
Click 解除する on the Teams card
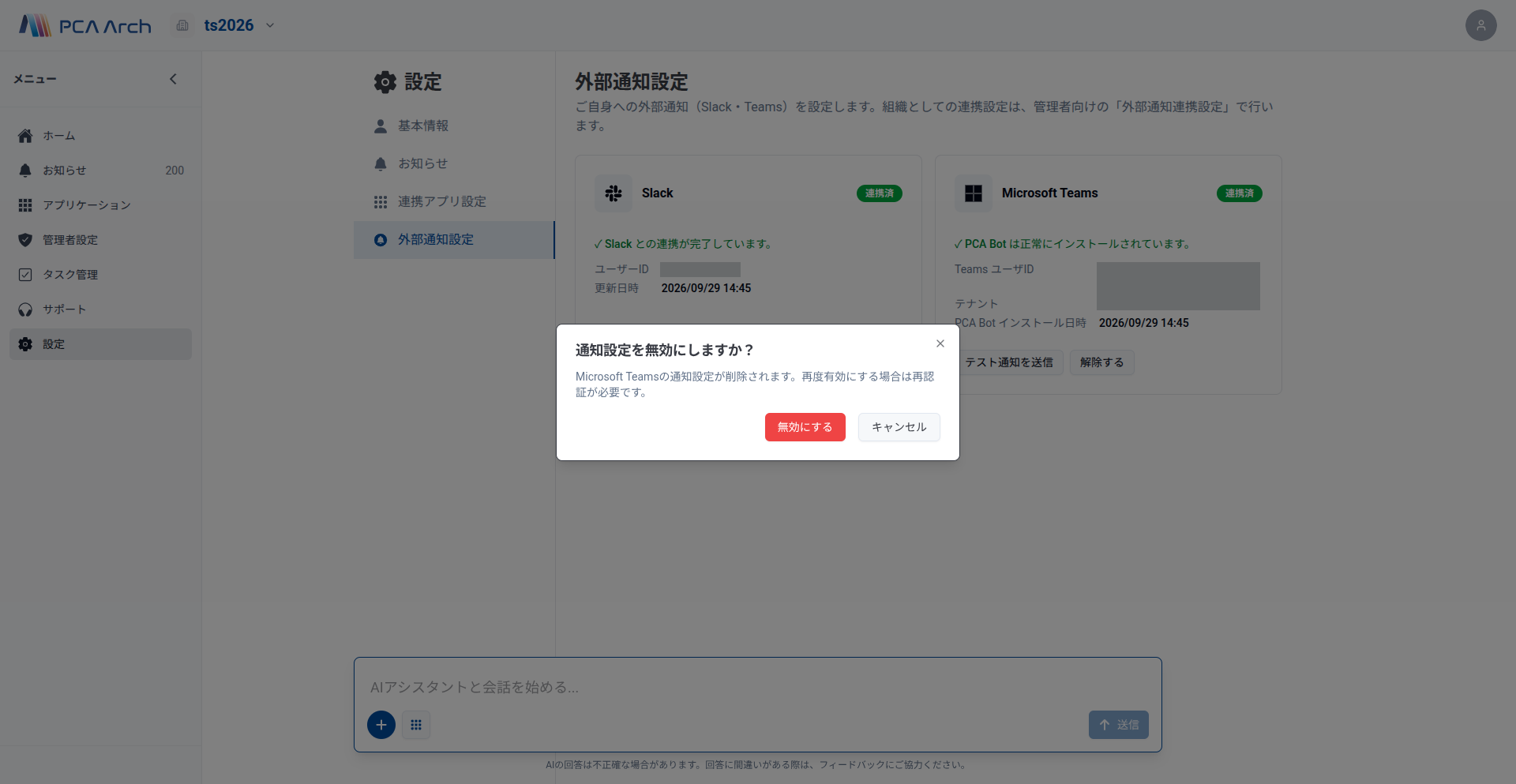click(x=1102, y=362)
